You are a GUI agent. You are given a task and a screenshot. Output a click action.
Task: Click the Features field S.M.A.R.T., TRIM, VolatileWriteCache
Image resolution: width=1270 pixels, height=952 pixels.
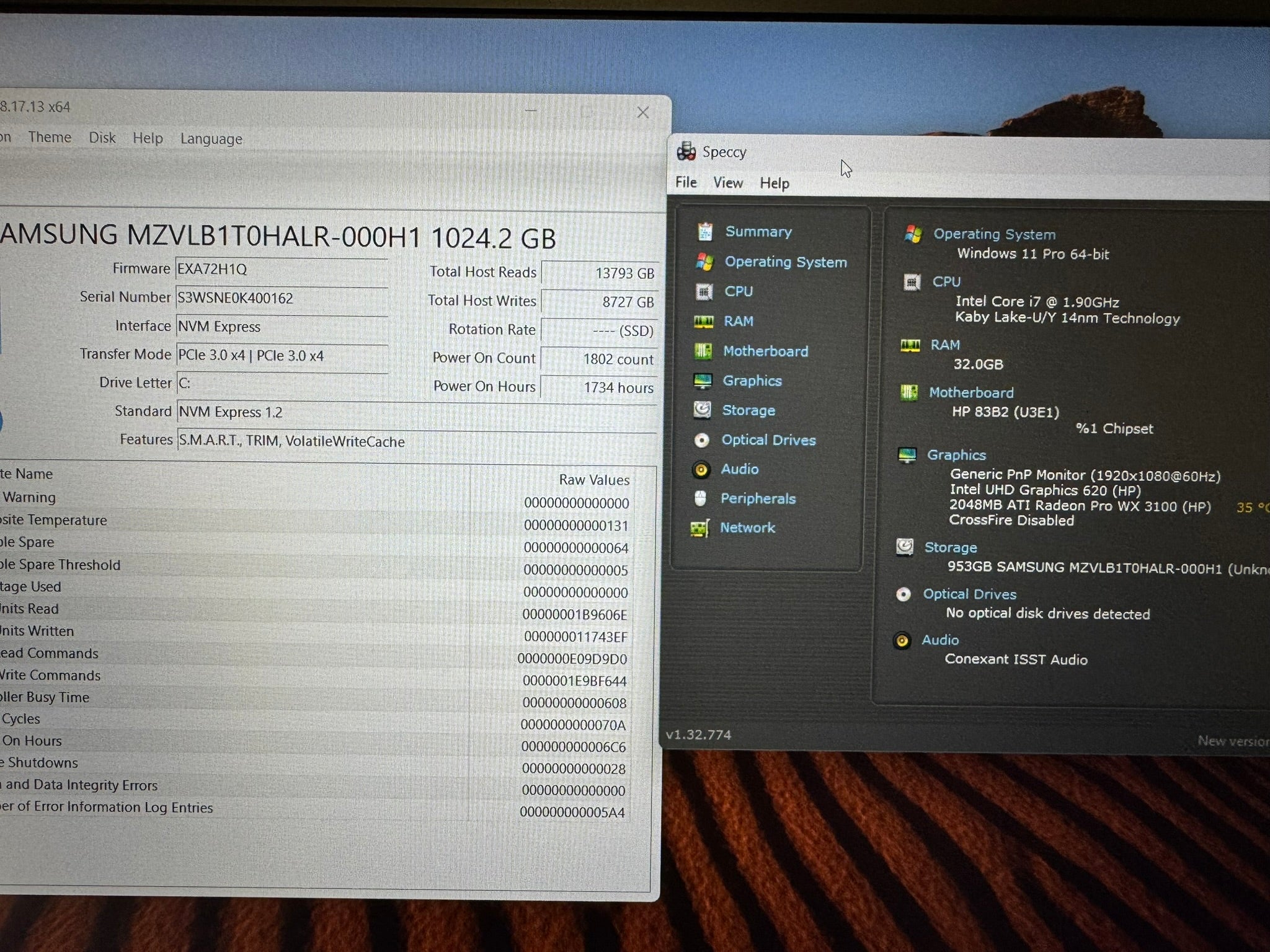tap(417, 441)
